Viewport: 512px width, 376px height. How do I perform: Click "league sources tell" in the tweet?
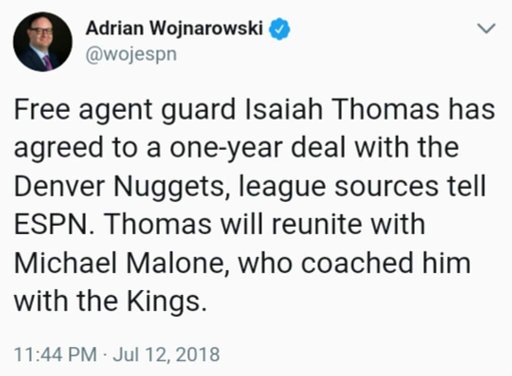pyautogui.click(x=362, y=186)
